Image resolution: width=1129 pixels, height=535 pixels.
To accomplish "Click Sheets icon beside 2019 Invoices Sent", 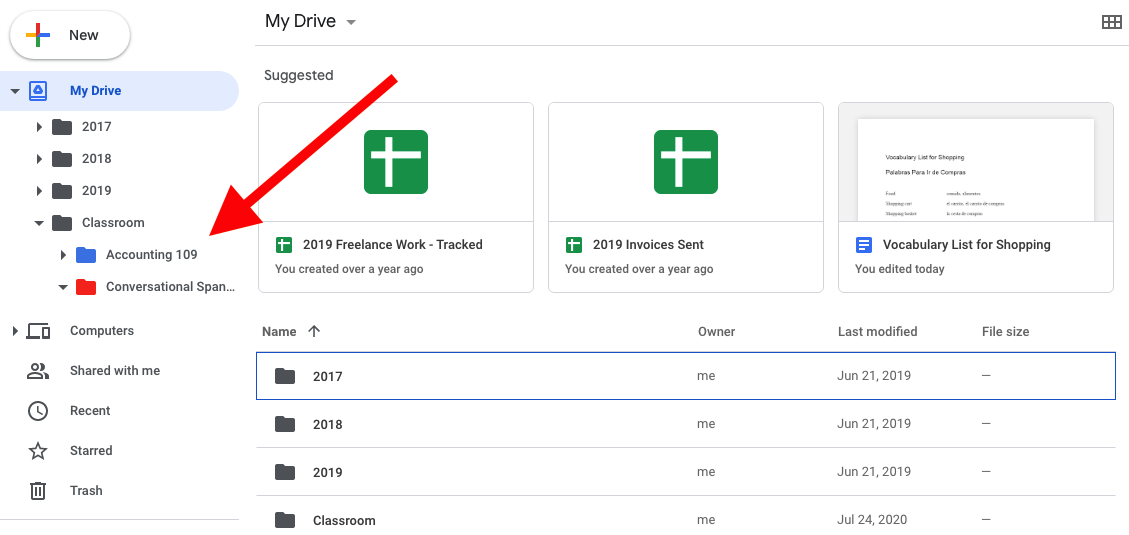I will pyautogui.click(x=574, y=245).
